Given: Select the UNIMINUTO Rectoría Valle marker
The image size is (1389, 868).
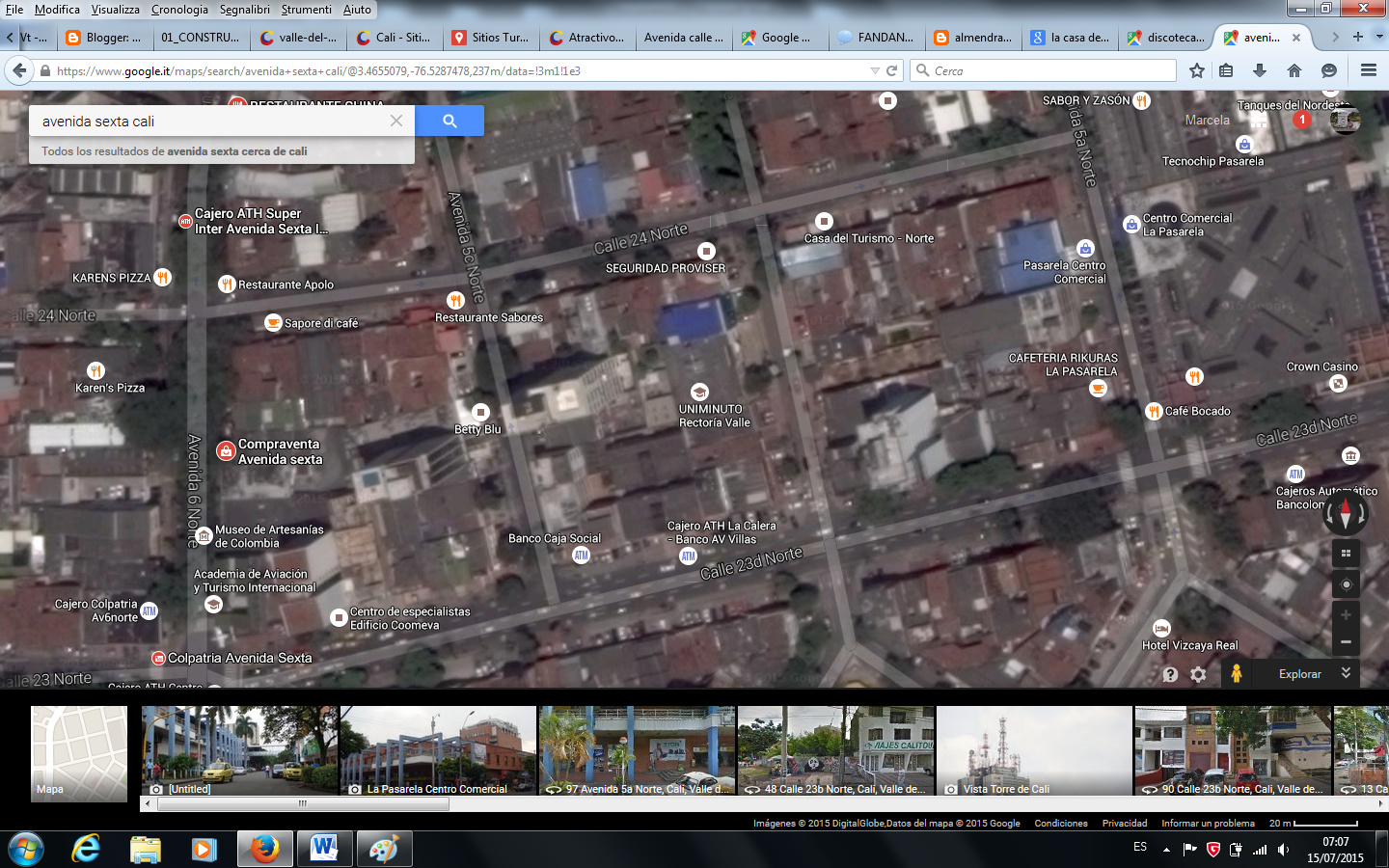Looking at the screenshot, I should tap(699, 392).
